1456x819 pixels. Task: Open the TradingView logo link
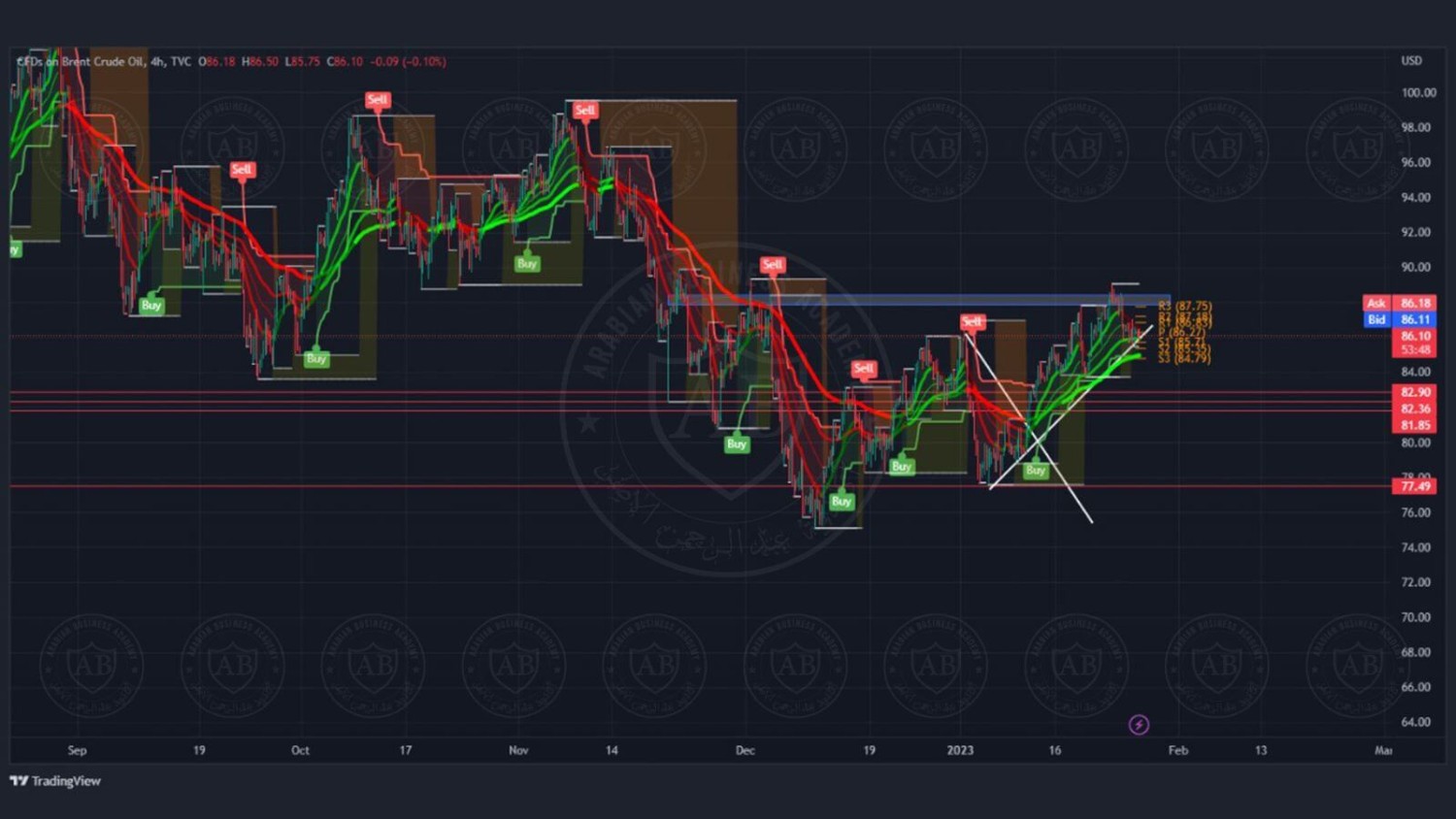coord(55,781)
